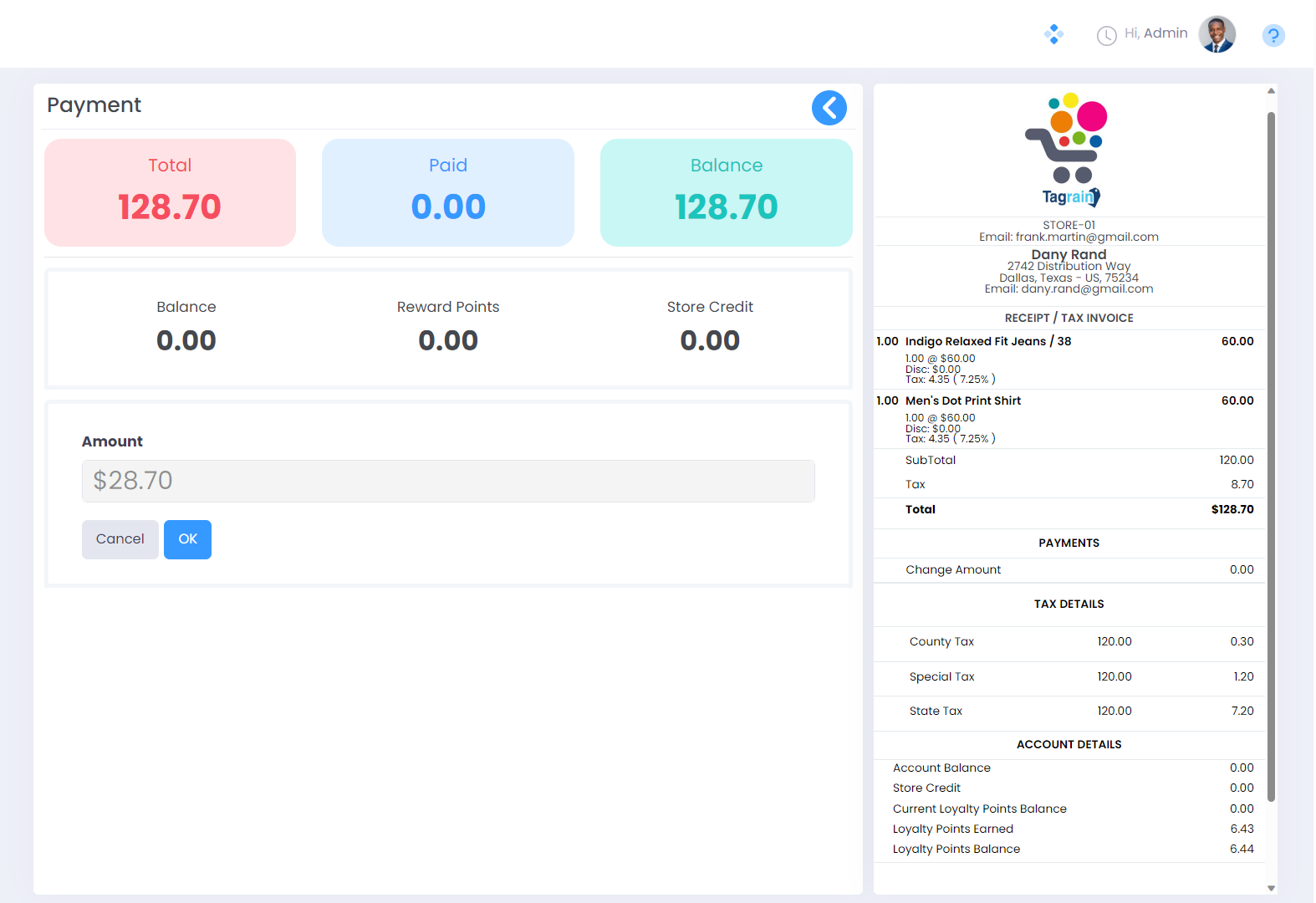This screenshot has height=903, width=1316.
Task: Click the account Balance option
Action: 186,326
